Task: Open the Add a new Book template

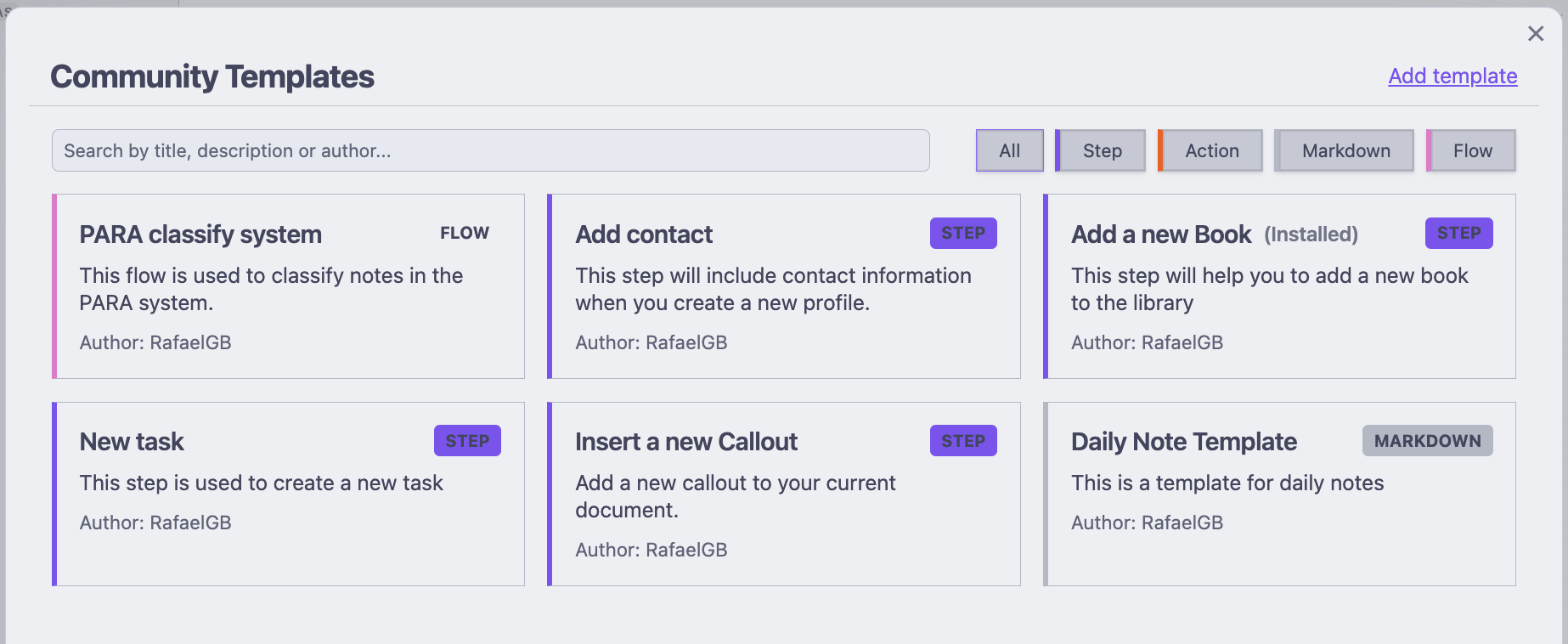Action: point(1279,286)
